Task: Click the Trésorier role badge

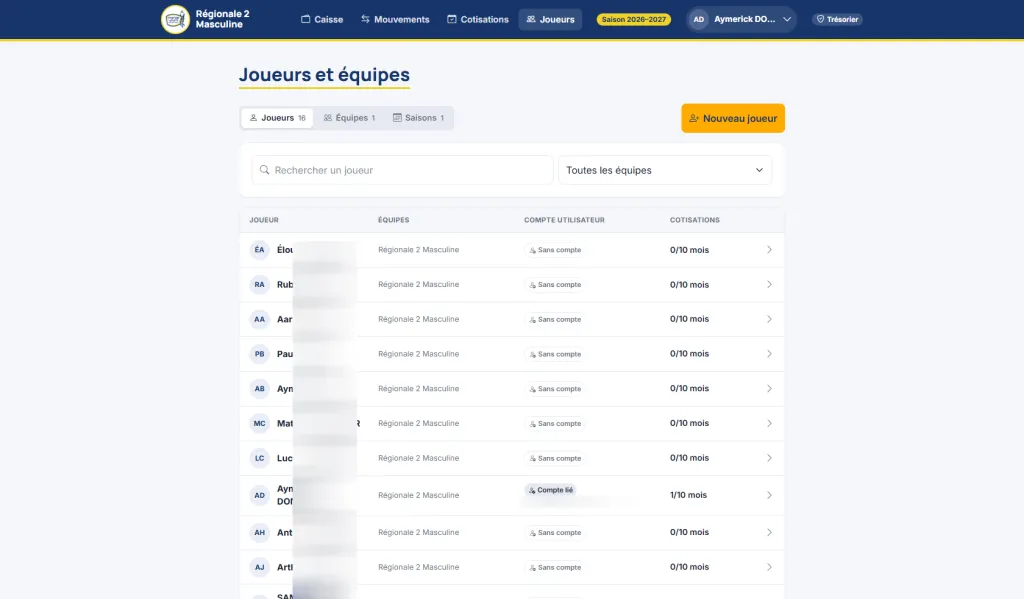Action: click(837, 20)
